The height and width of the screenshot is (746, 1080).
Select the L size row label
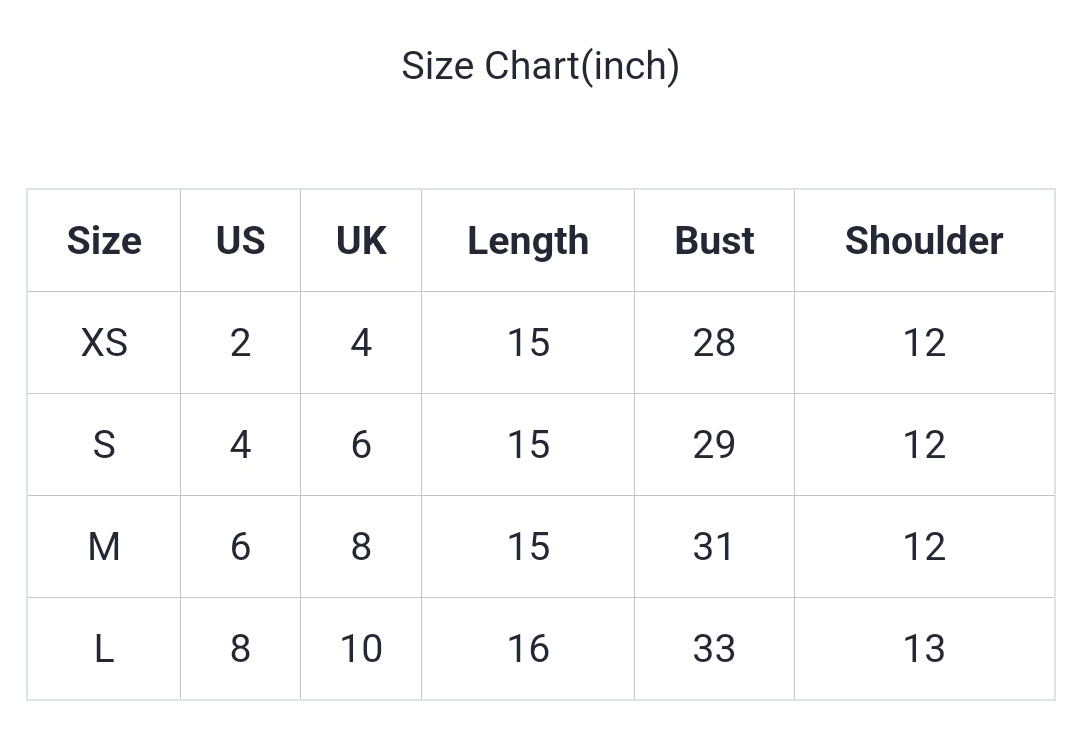click(104, 648)
